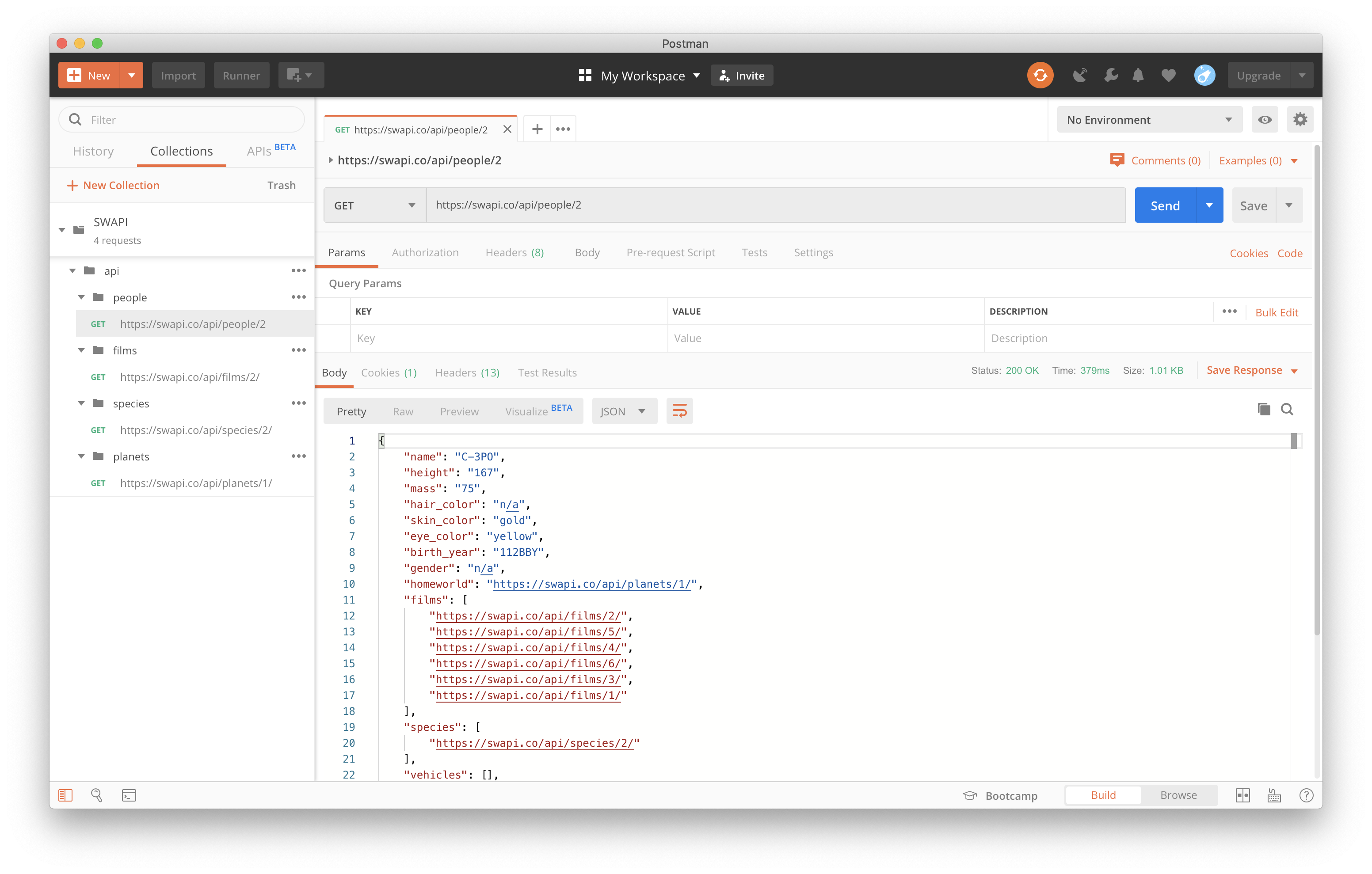Toggle the Collections tab in sidebar

point(181,152)
